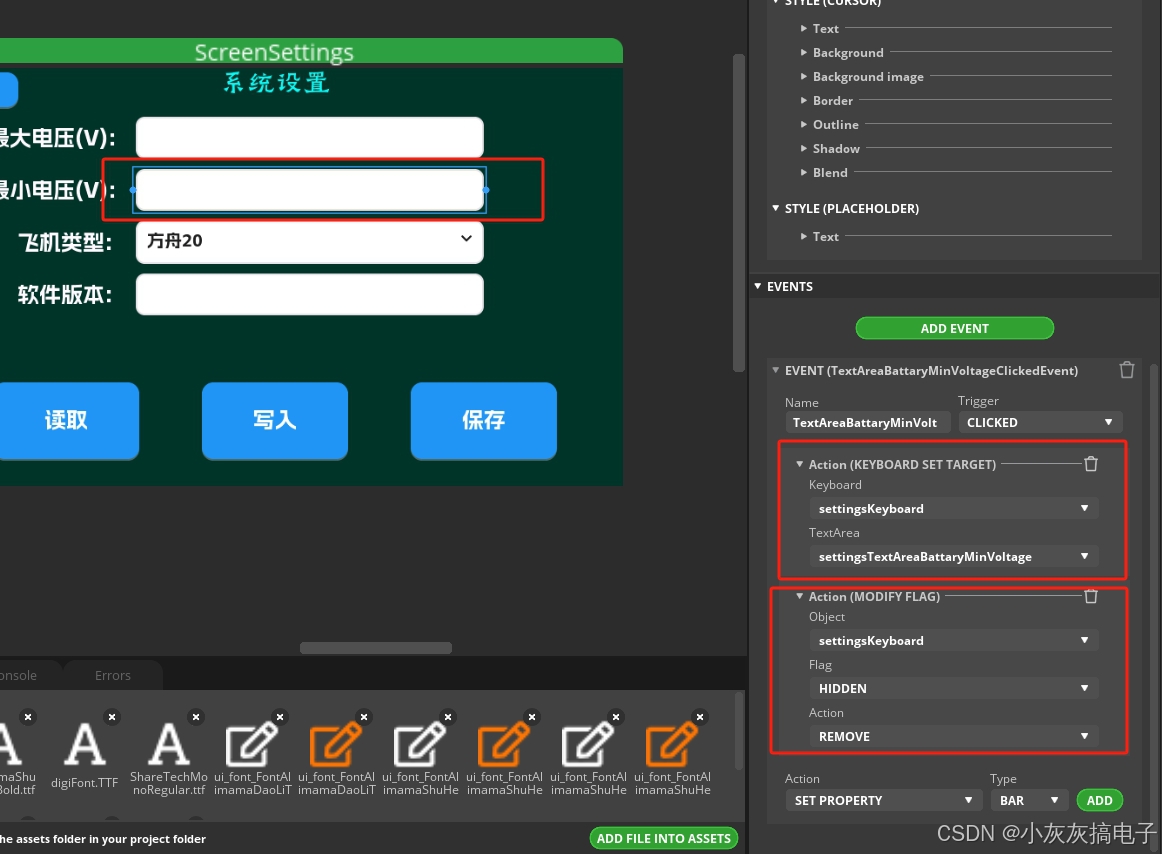Switch to the Errors tab
This screenshot has height=854, width=1162.
(x=112, y=675)
